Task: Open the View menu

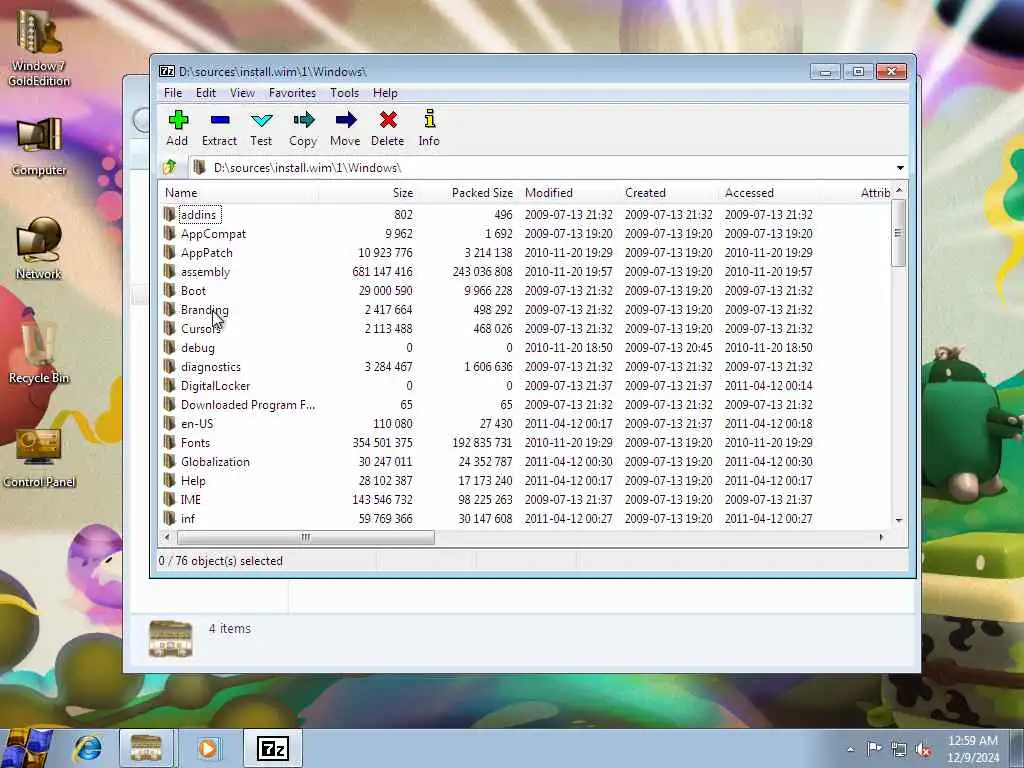Action: 242,93
